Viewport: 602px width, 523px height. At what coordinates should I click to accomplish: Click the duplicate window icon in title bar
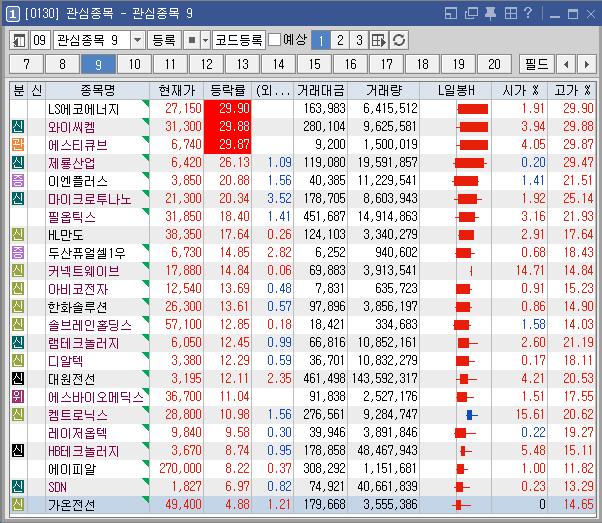(x=471, y=14)
